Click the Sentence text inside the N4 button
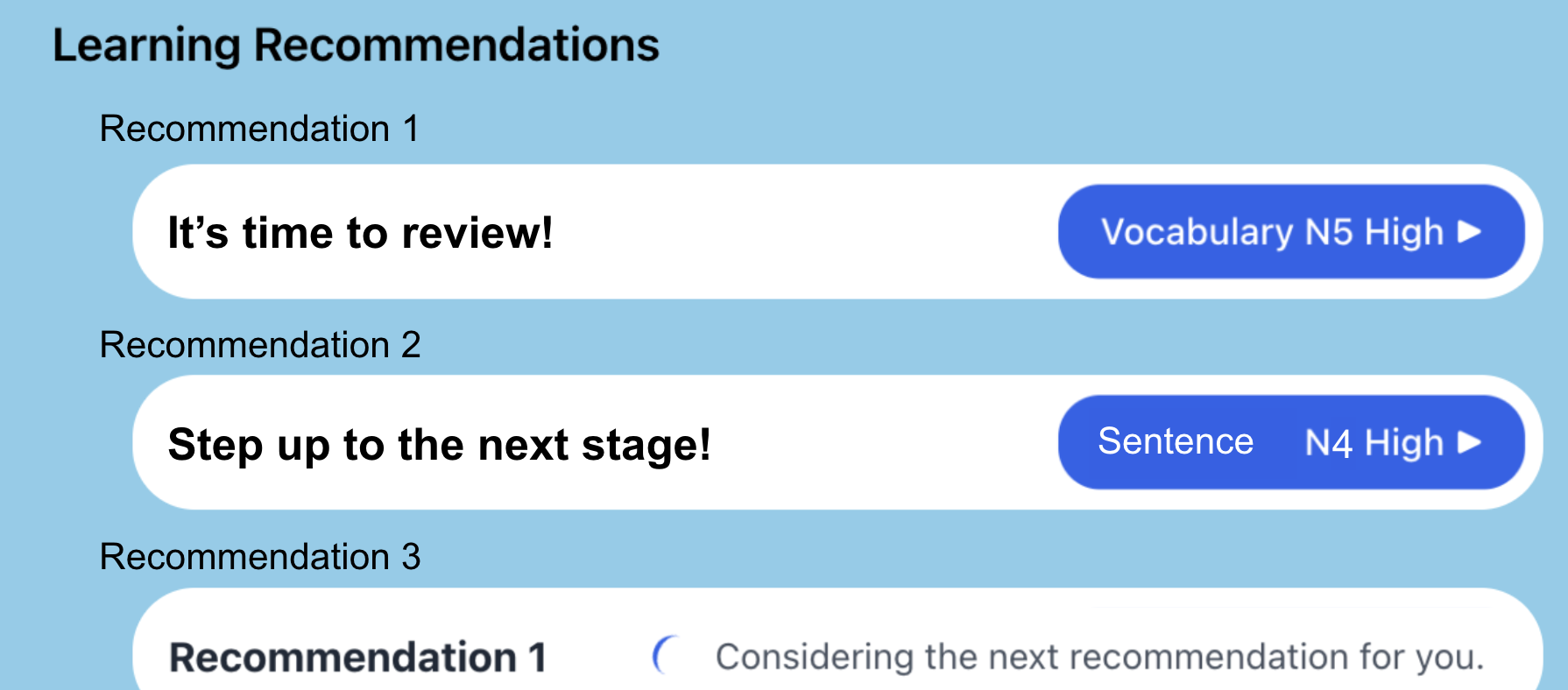 1176,441
